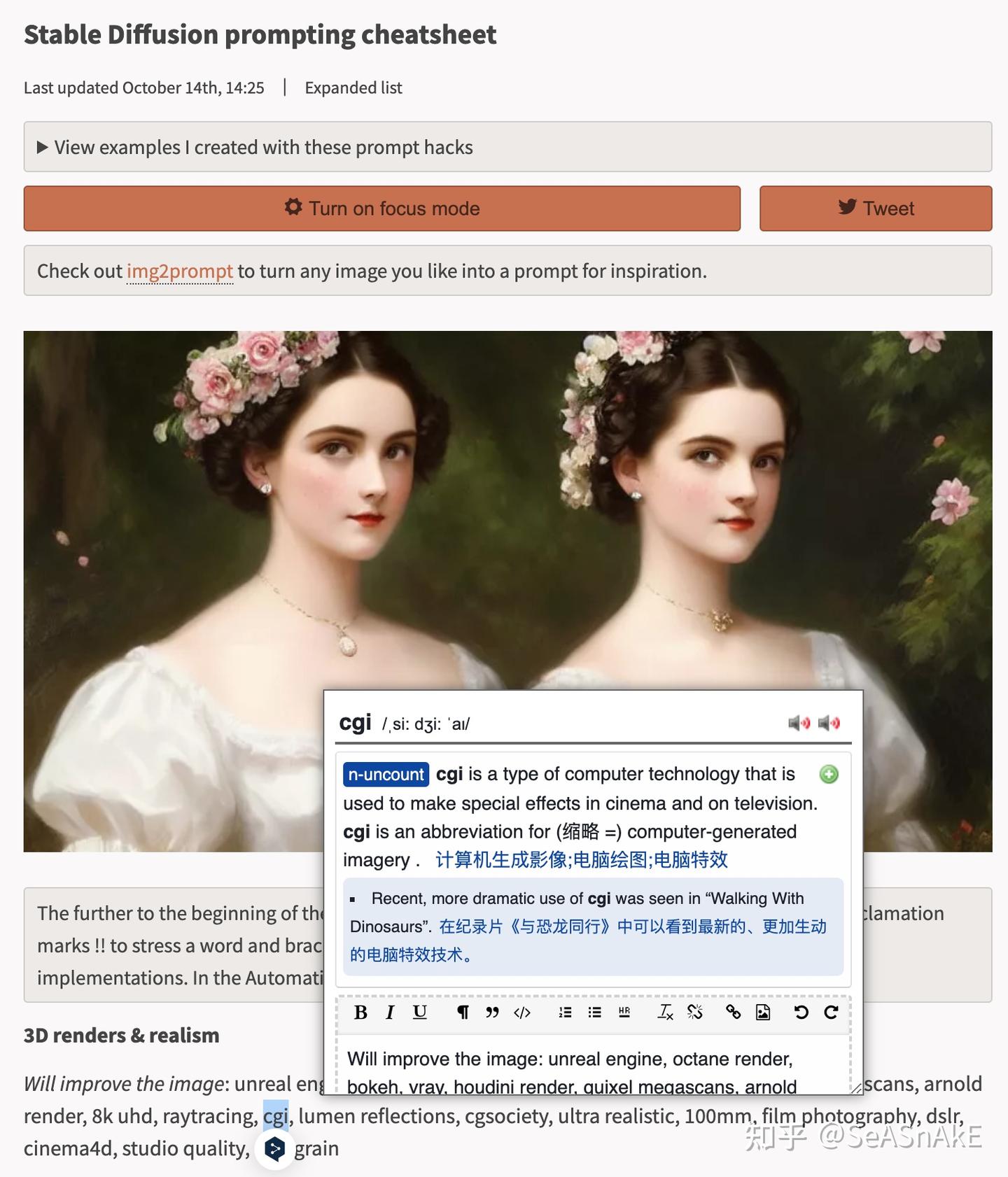The width and height of the screenshot is (1008, 1177).
Task: Insert a code block
Action: pyautogui.click(x=522, y=1013)
